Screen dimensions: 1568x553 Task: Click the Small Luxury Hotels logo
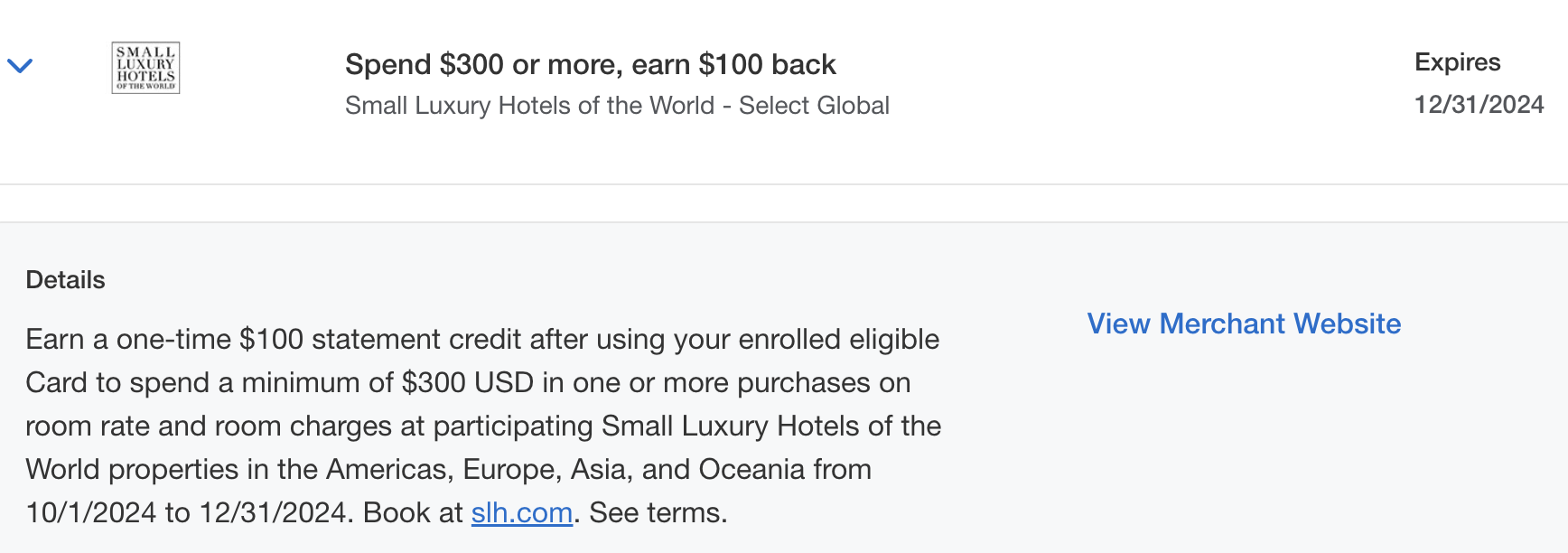click(146, 67)
